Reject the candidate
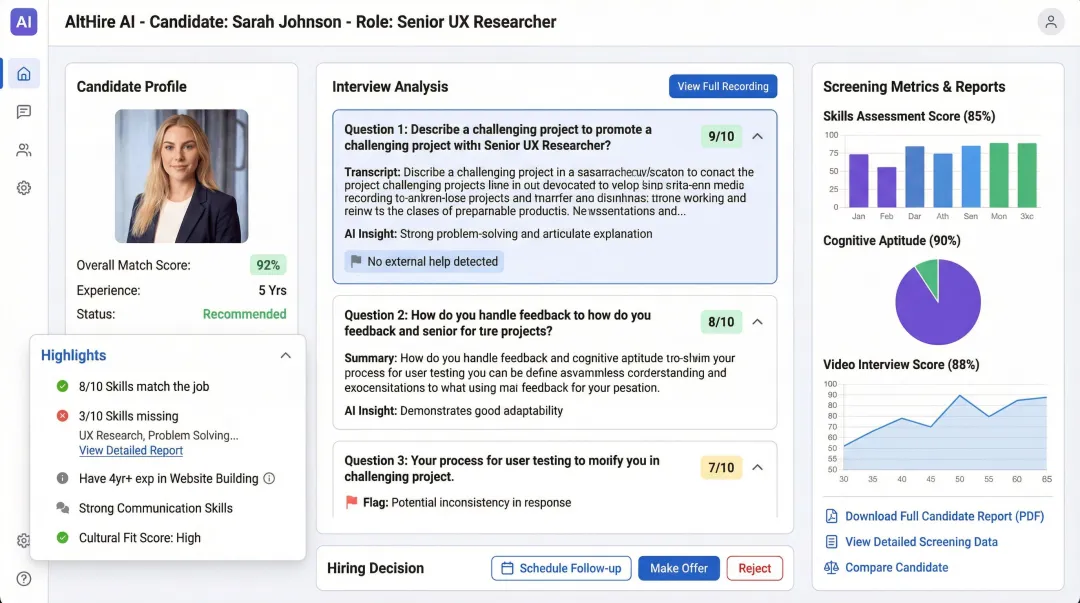 click(754, 567)
